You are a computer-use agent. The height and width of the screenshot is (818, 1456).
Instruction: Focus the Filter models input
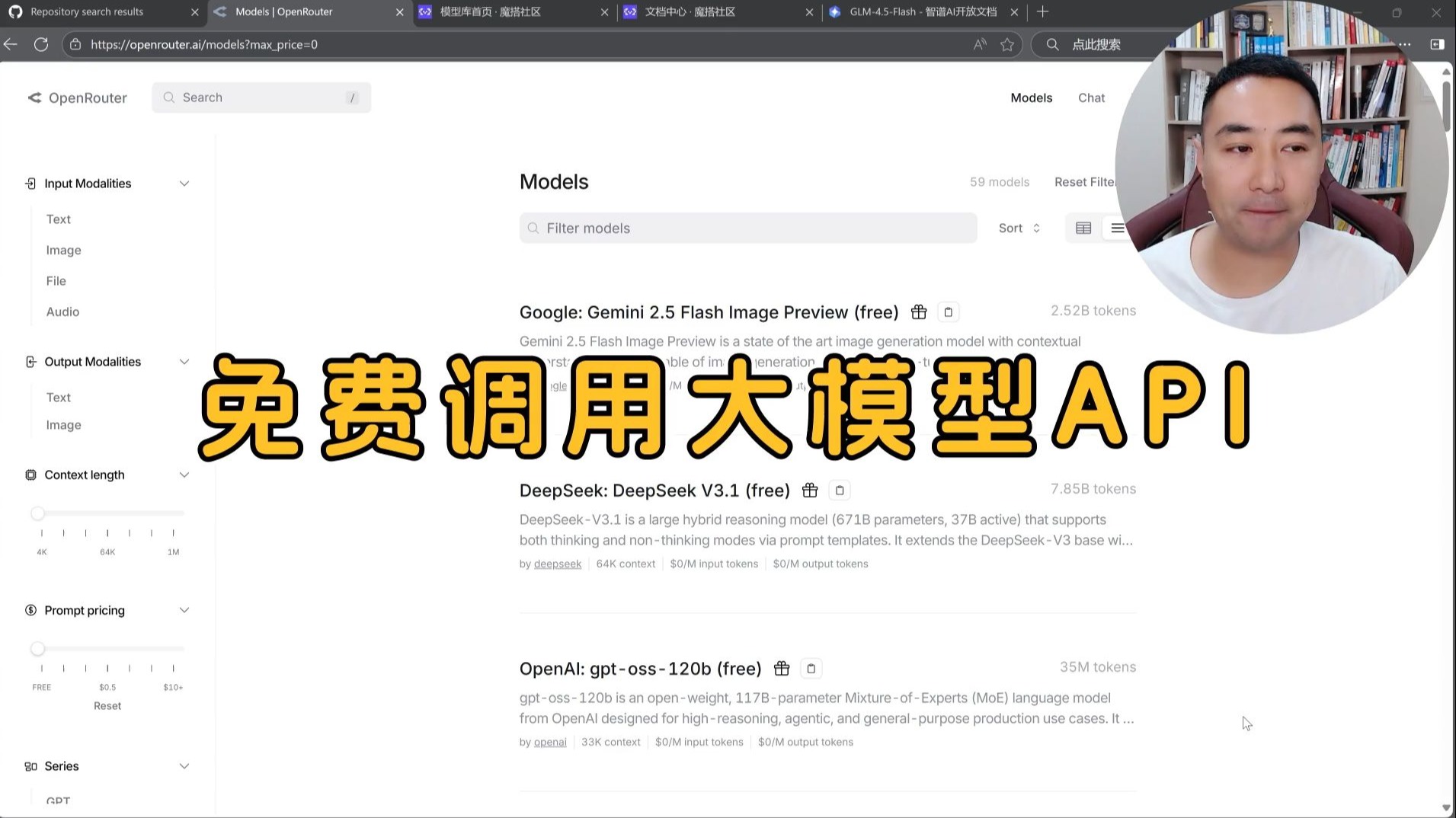(748, 228)
